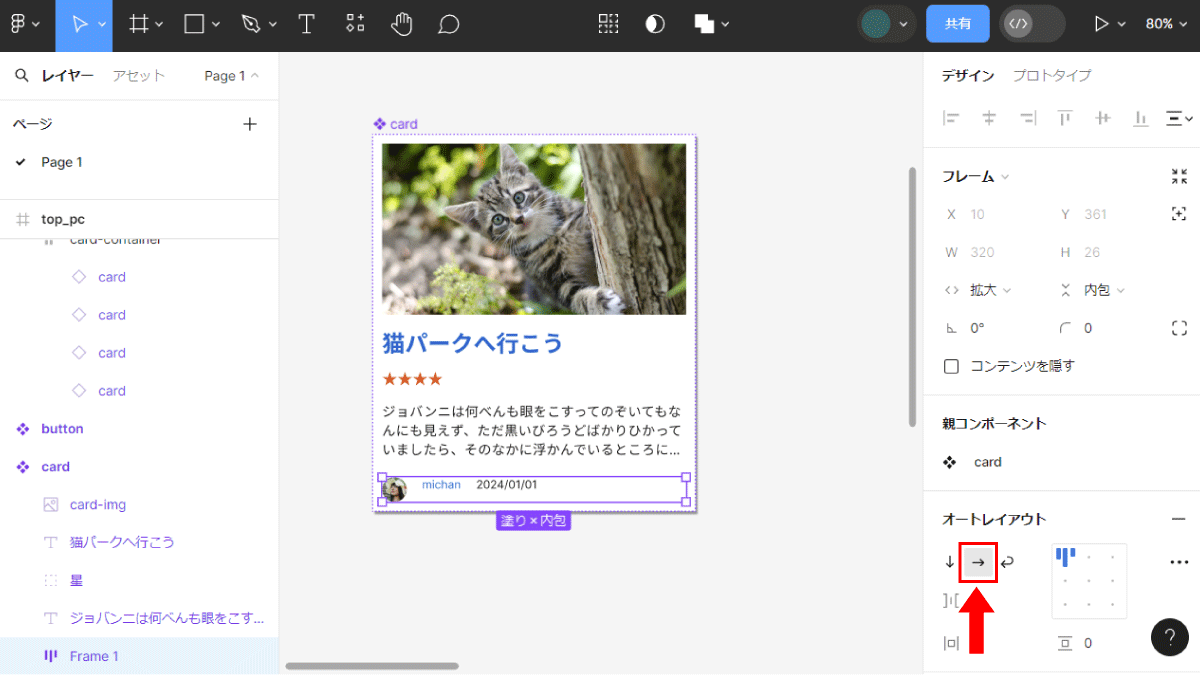Click align horizontal centers icon

(989, 118)
